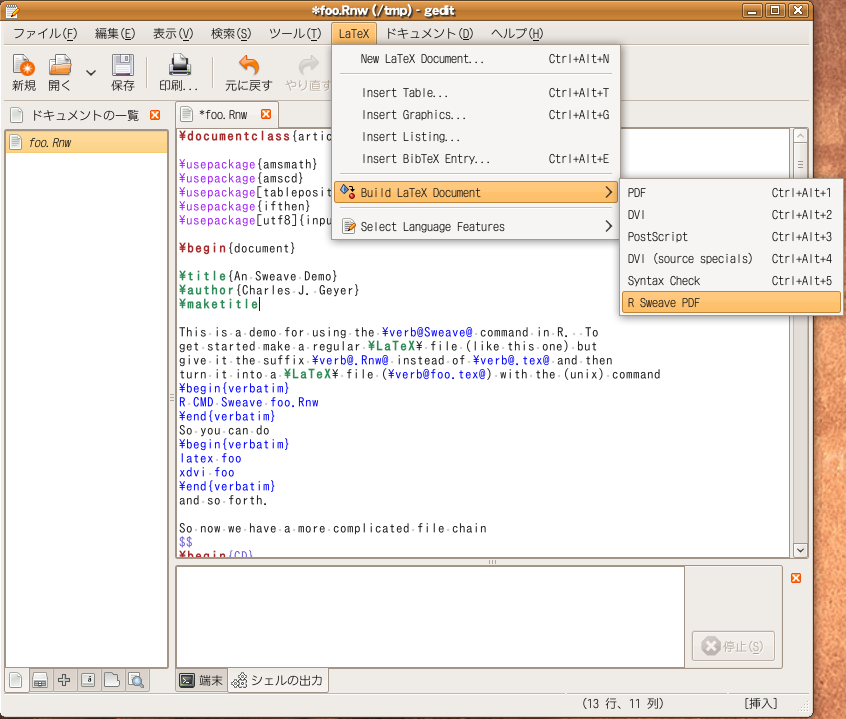Switch to the 端末 terminal tab

coord(201,681)
